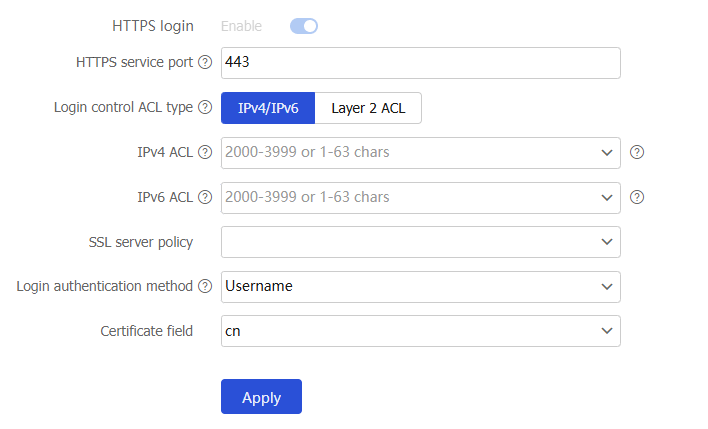Viewport: 708px width, 429px height.
Task: Open help icon right of IPv6 ACL dropdown
Action: tap(637, 197)
